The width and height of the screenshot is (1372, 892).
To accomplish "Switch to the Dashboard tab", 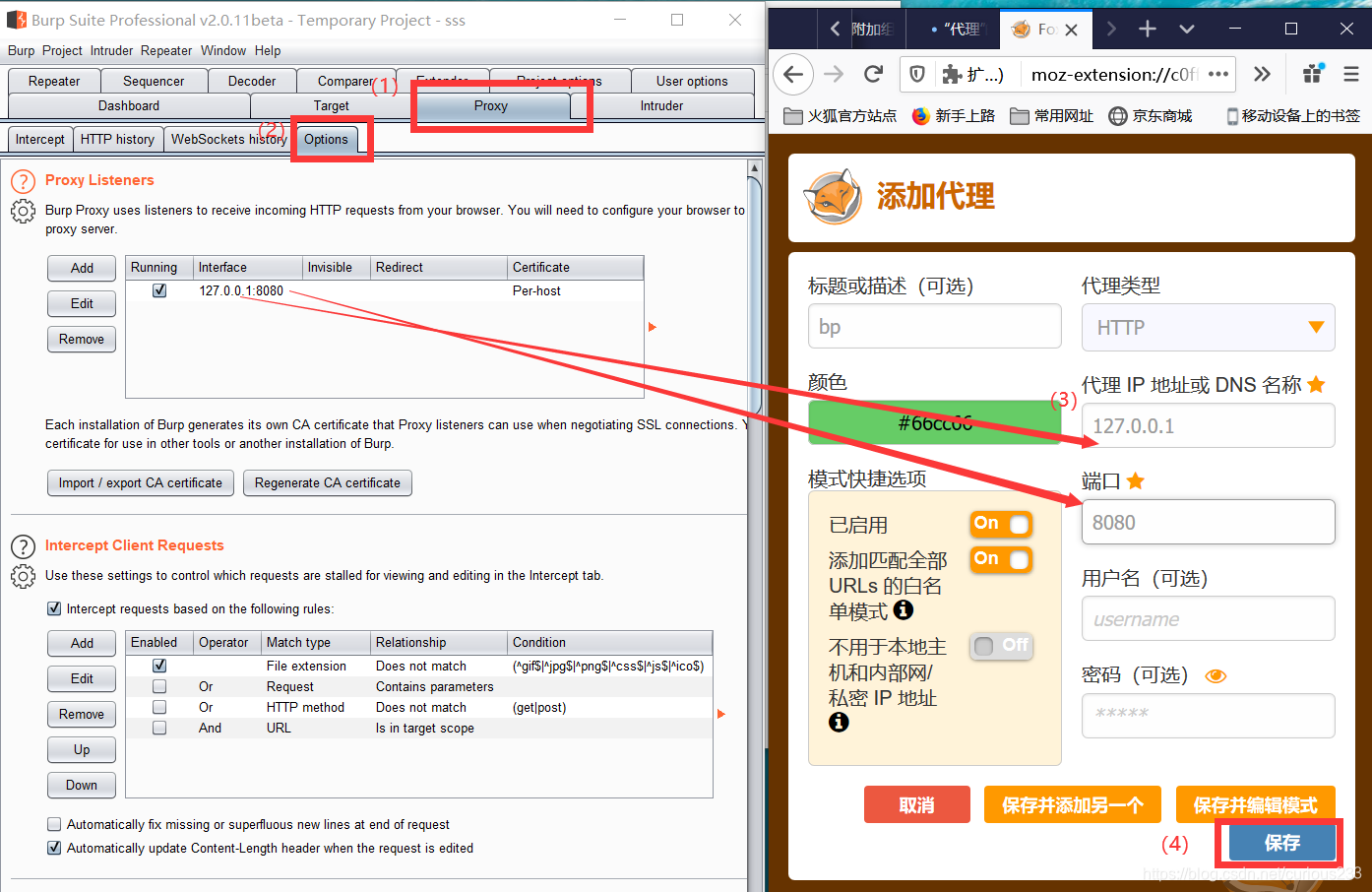I will pos(129,105).
